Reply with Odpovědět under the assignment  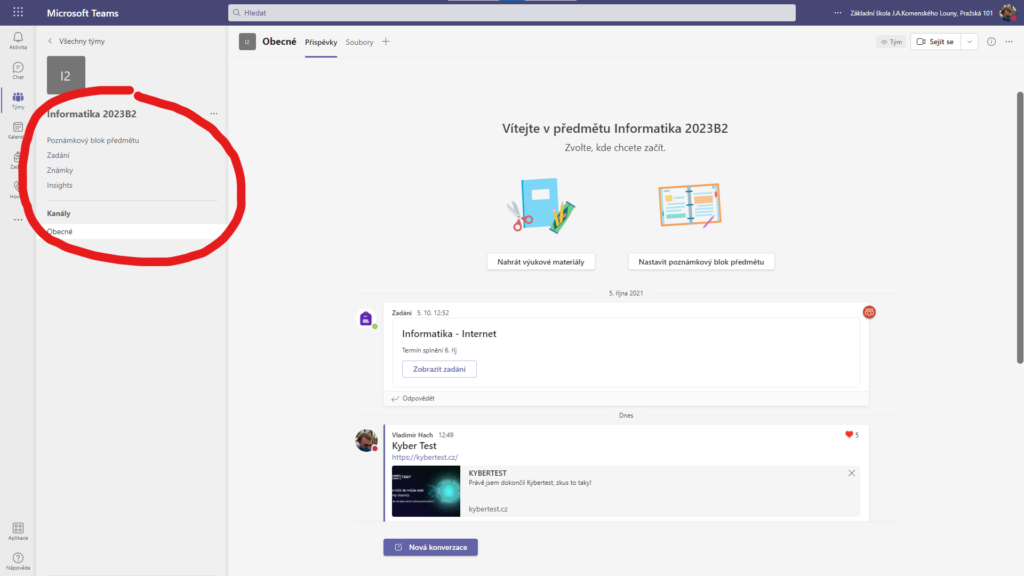click(413, 398)
